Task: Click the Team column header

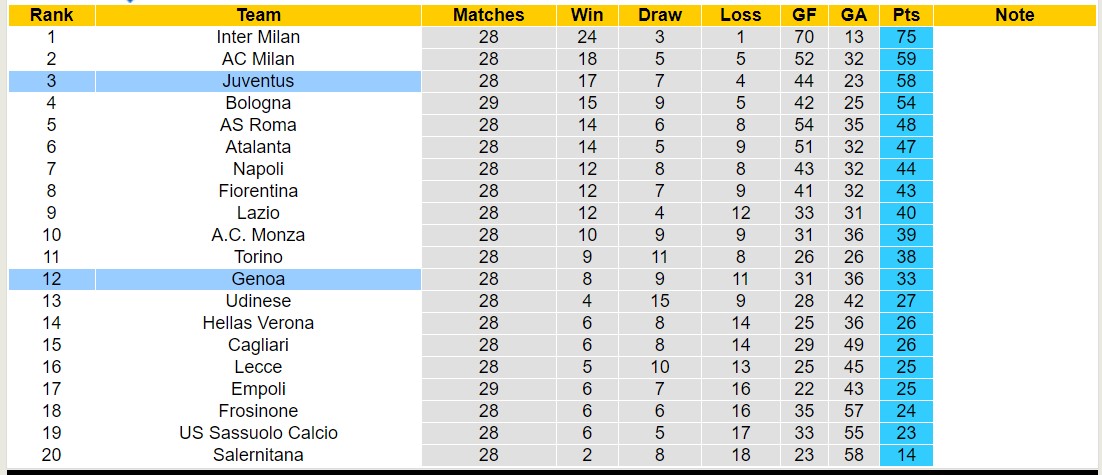Action: click(x=258, y=15)
